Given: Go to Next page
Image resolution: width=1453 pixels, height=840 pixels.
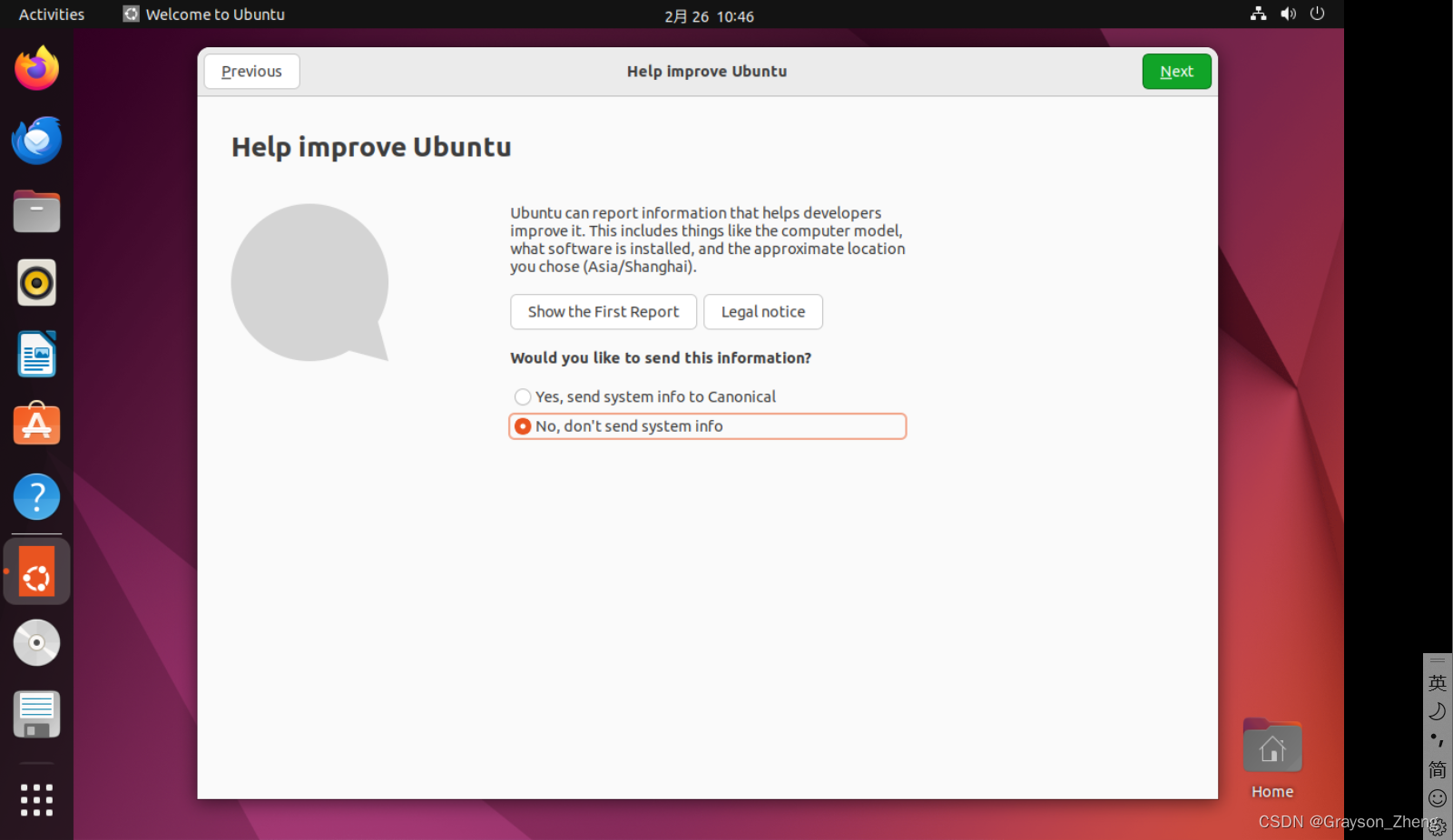Looking at the screenshot, I should (x=1176, y=72).
